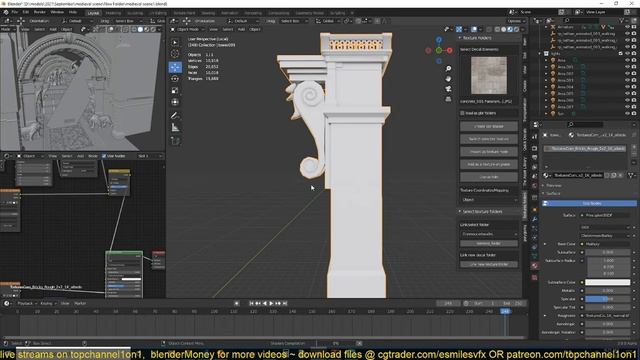Expand the Preview panel in material properties
The image size is (640, 360).
(554, 185)
